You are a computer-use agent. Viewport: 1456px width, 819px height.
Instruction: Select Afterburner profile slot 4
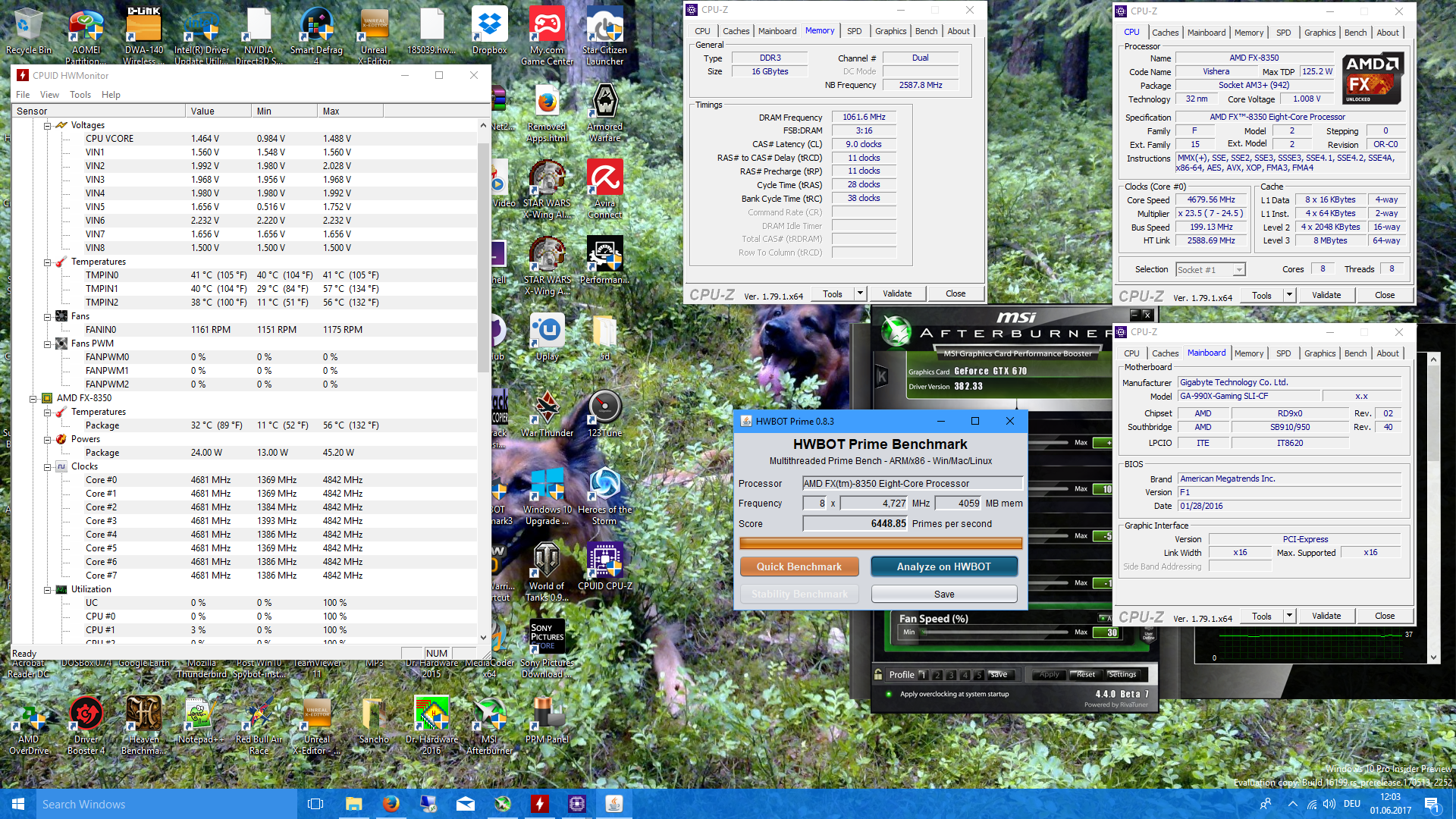click(x=965, y=674)
